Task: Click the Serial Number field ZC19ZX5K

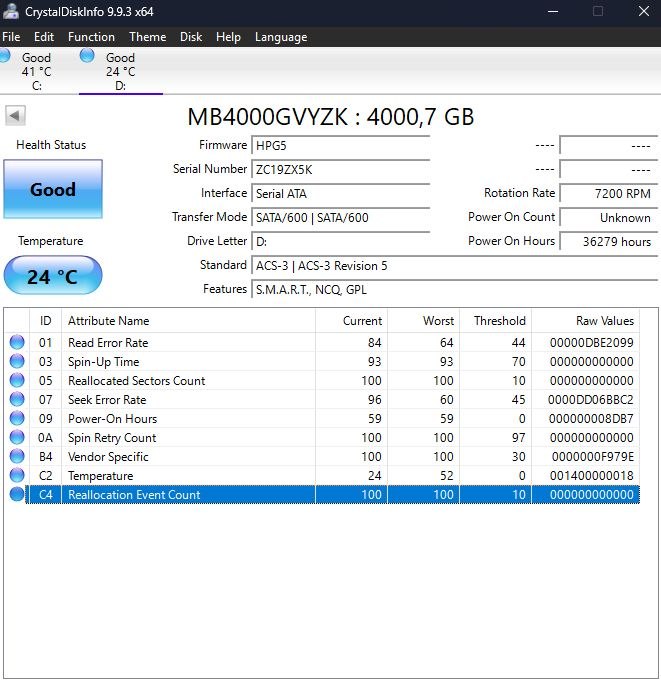Action: tap(341, 170)
